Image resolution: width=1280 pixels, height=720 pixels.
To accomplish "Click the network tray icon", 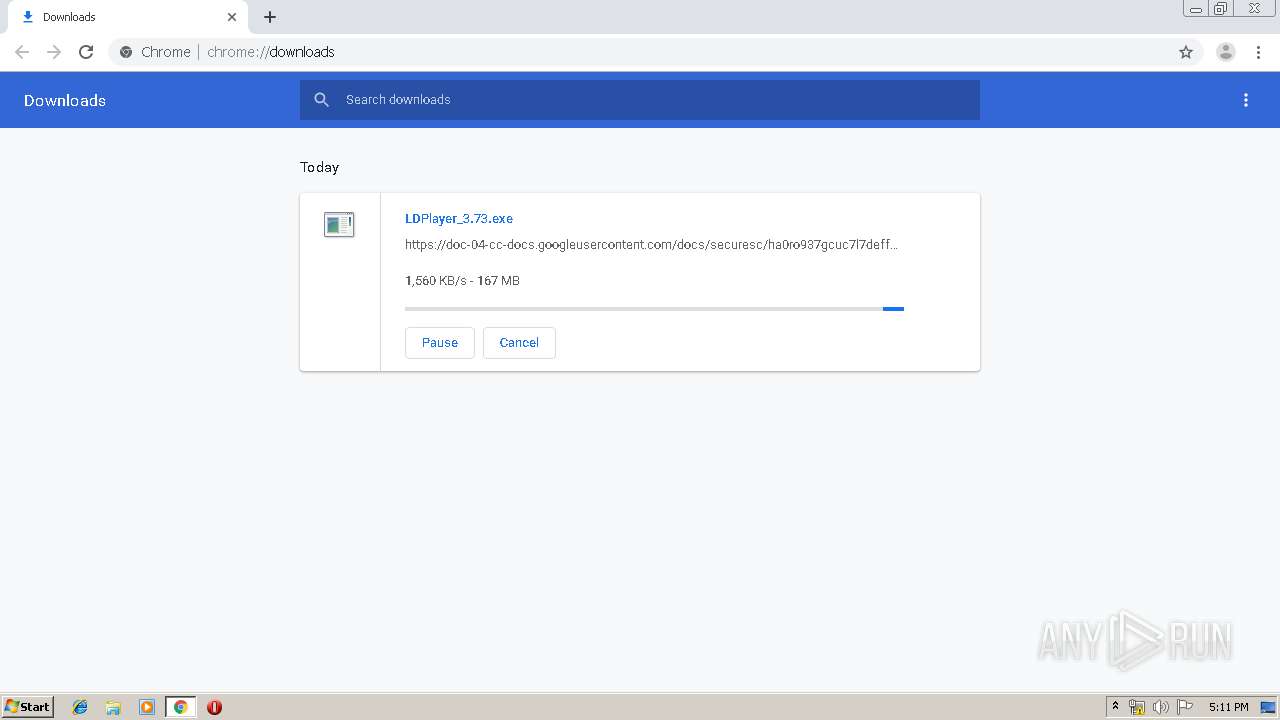I will (x=1137, y=707).
